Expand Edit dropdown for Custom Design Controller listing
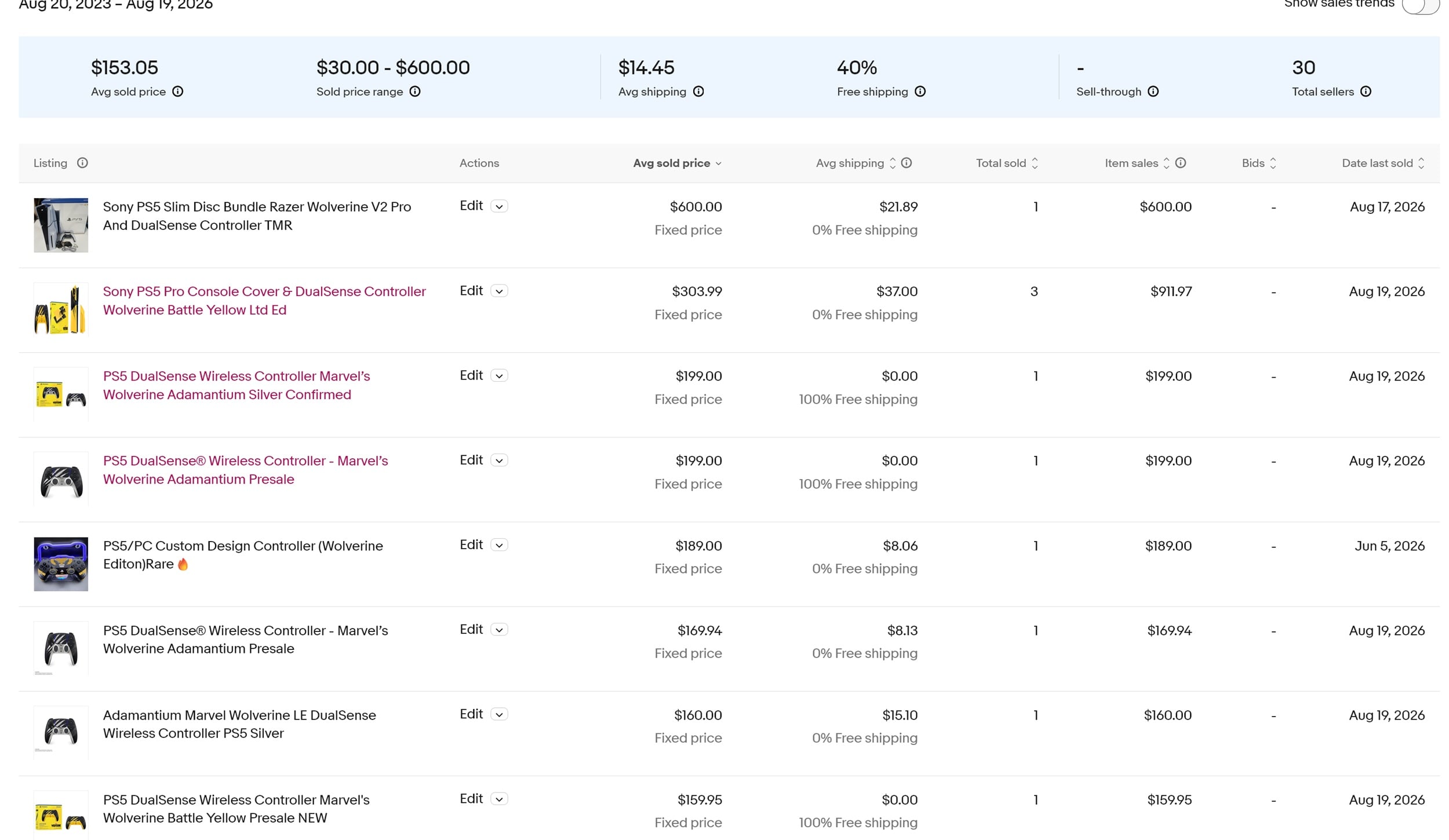Image resolution: width=1449 pixels, height=840 pixels. (499, 545)
